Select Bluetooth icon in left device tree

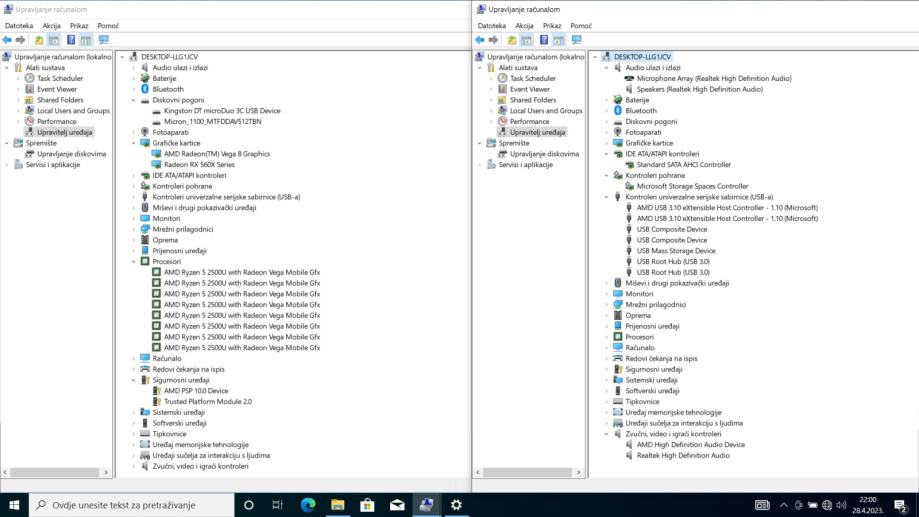click(145, 89)
